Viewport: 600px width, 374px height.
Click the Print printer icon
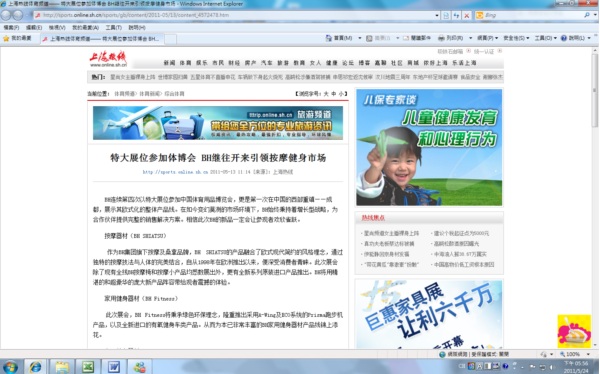[441, 38]
